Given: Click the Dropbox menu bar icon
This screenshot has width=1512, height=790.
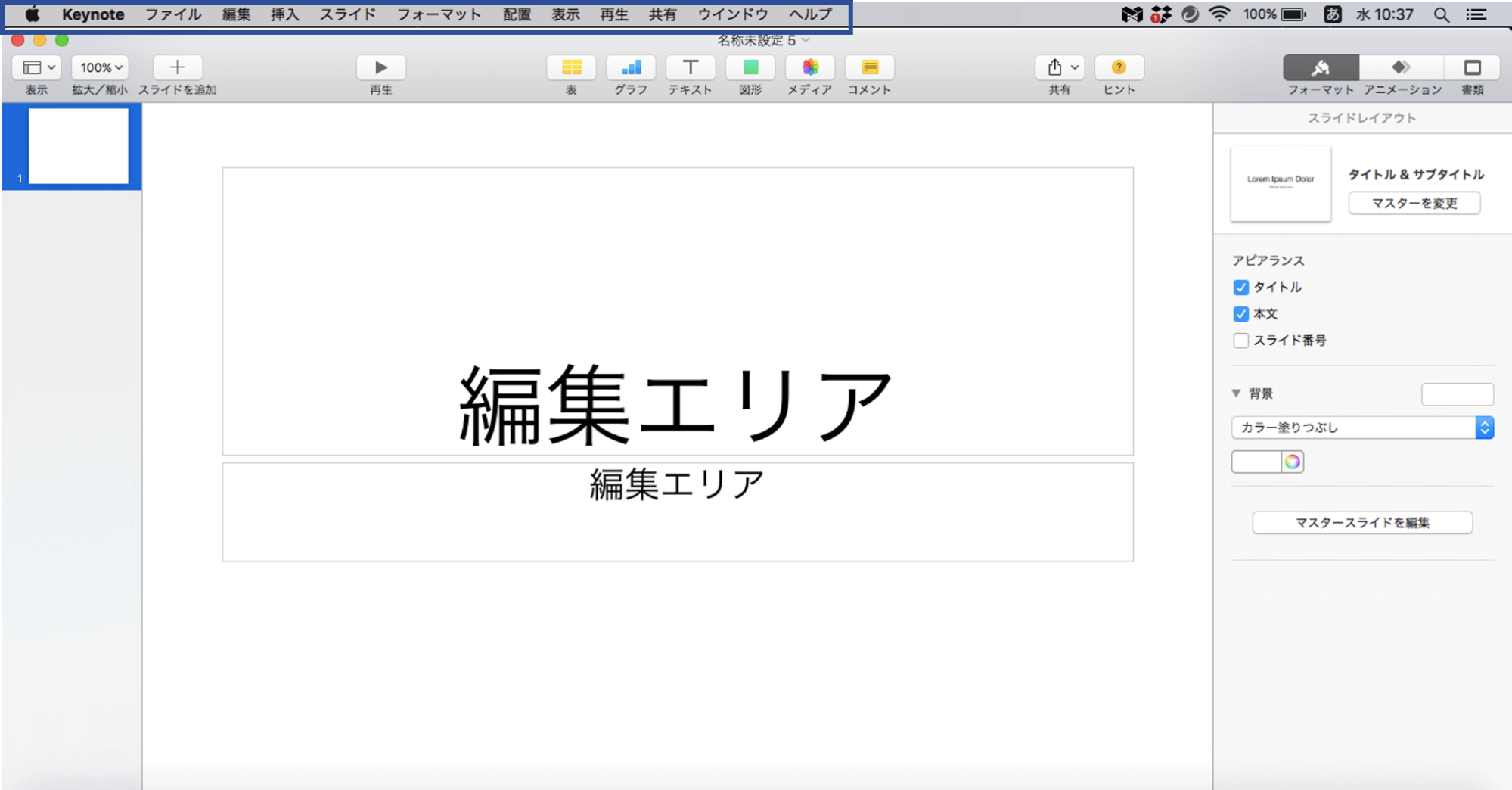Looking at the screenshot, I should pos(1161,14).
